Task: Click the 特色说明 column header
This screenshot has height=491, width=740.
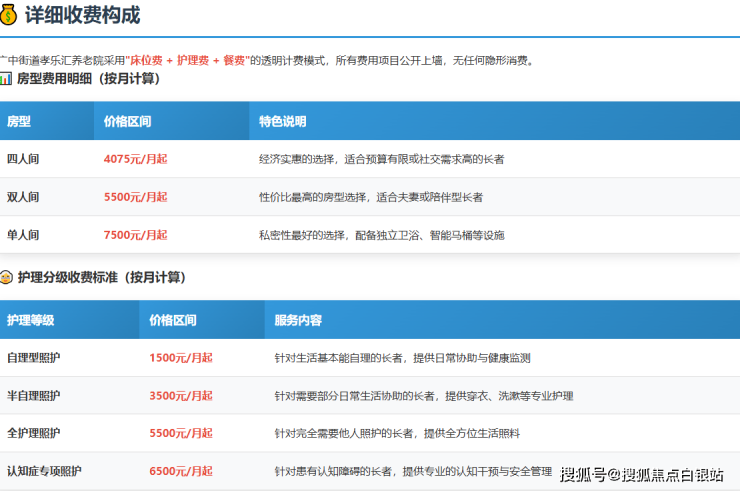Action: [x=282, y=122]
